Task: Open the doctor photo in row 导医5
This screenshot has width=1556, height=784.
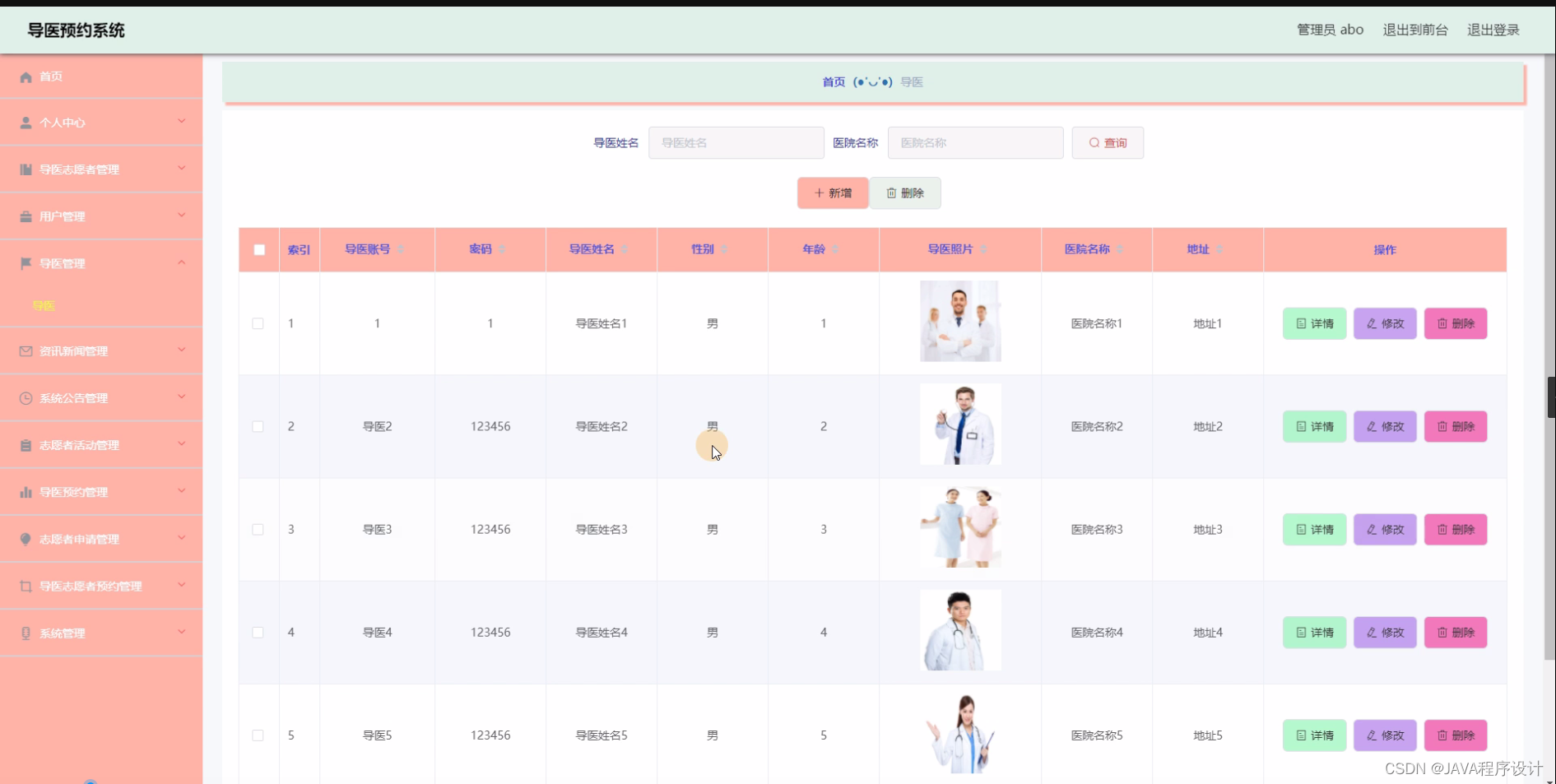Action: 960,732
